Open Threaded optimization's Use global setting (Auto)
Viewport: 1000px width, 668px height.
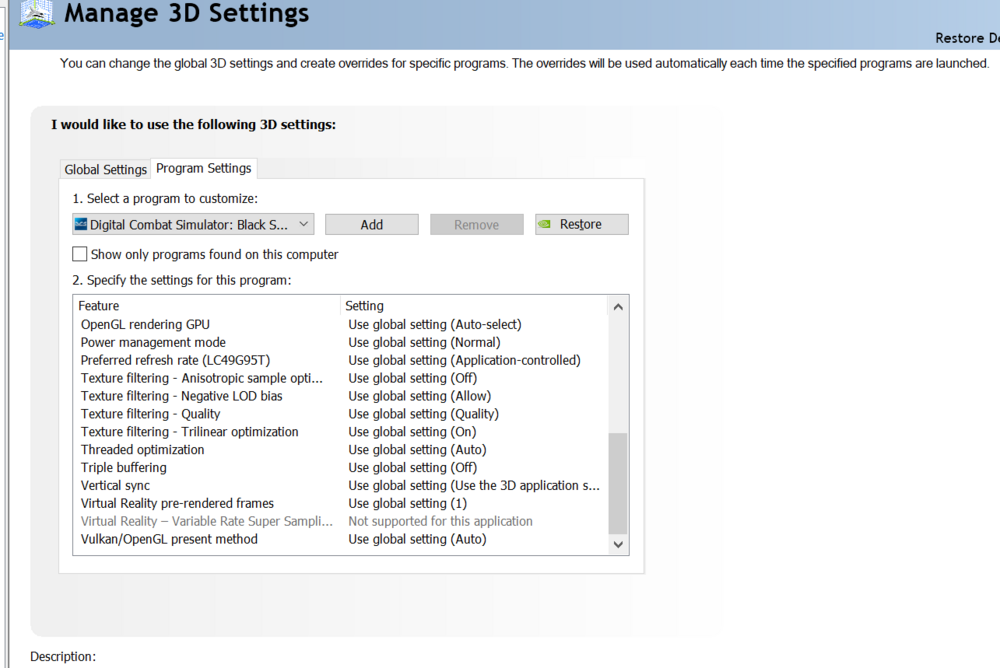click(417, 450)
